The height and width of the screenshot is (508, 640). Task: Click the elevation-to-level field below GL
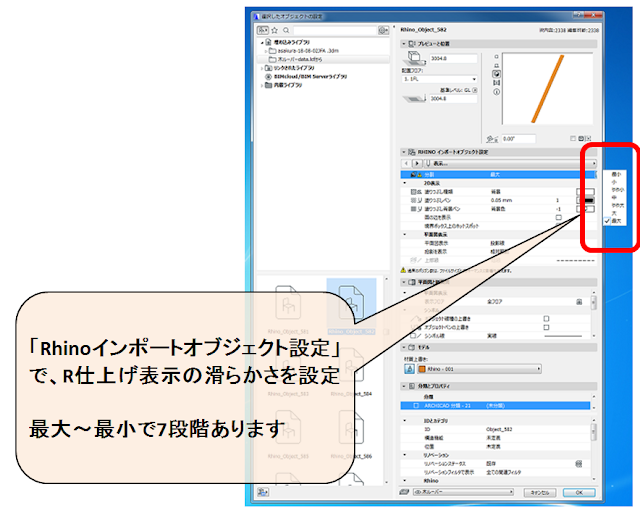453,99
